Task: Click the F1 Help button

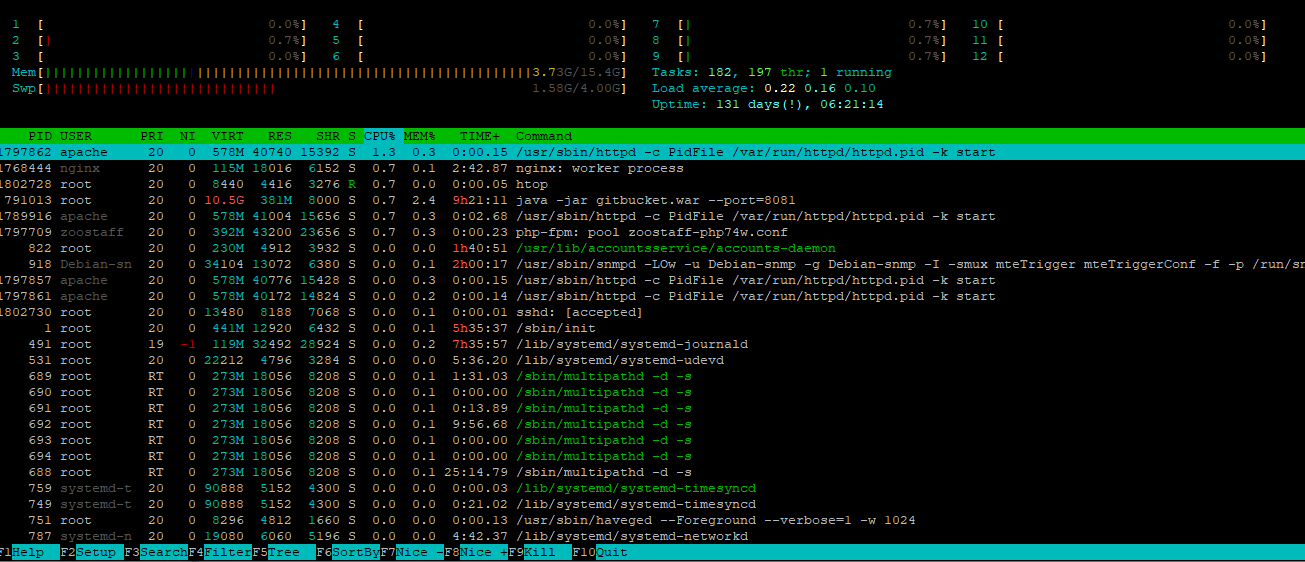Action: 27,552
